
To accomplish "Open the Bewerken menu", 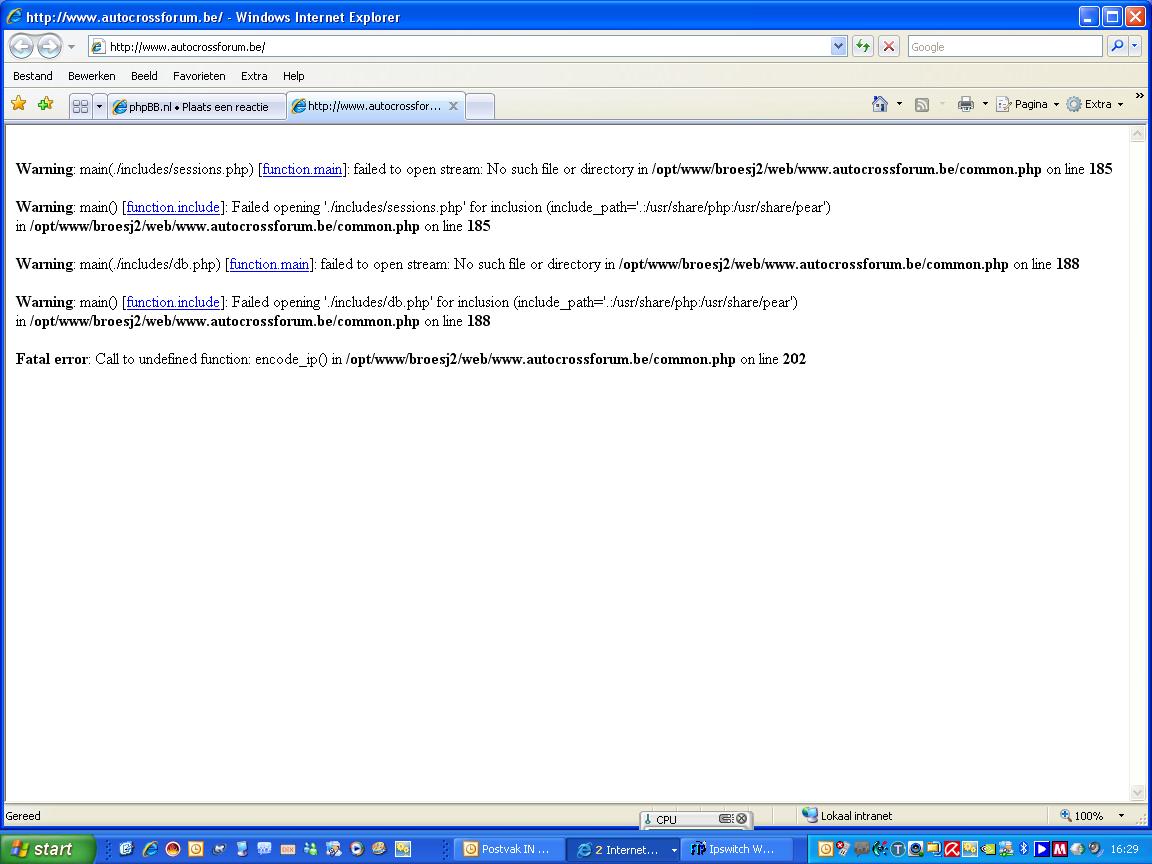I will point(91,76).
